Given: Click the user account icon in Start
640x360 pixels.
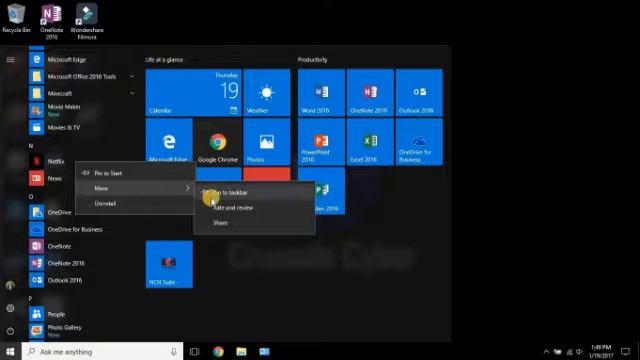Looking at the screenshot, I should point(10,285).
